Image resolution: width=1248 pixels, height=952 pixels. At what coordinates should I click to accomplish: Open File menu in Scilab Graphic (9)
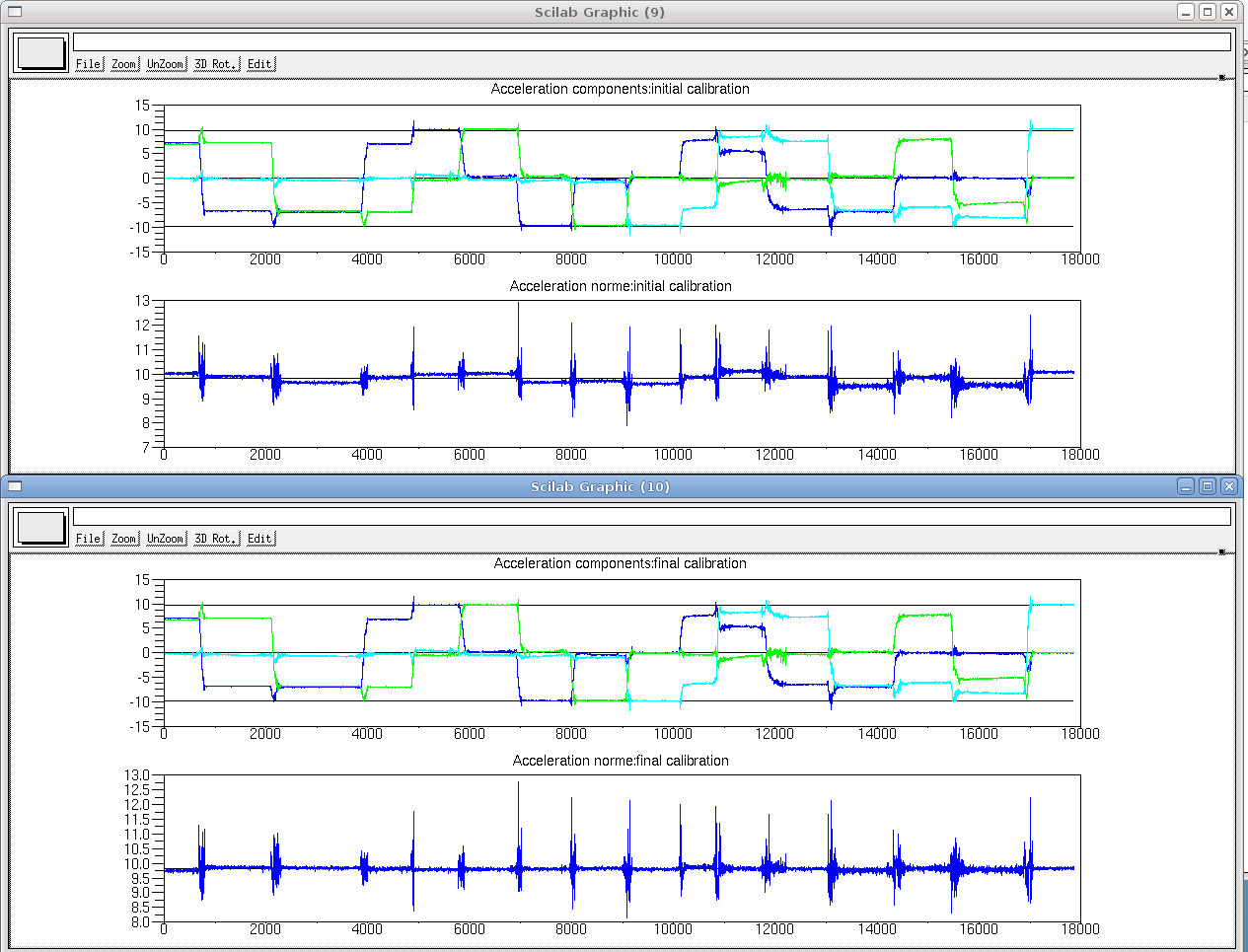[x=89, y=64]
